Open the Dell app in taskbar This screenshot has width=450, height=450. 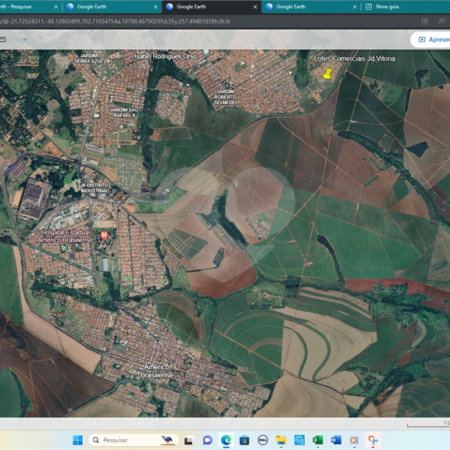coord(263,440)
